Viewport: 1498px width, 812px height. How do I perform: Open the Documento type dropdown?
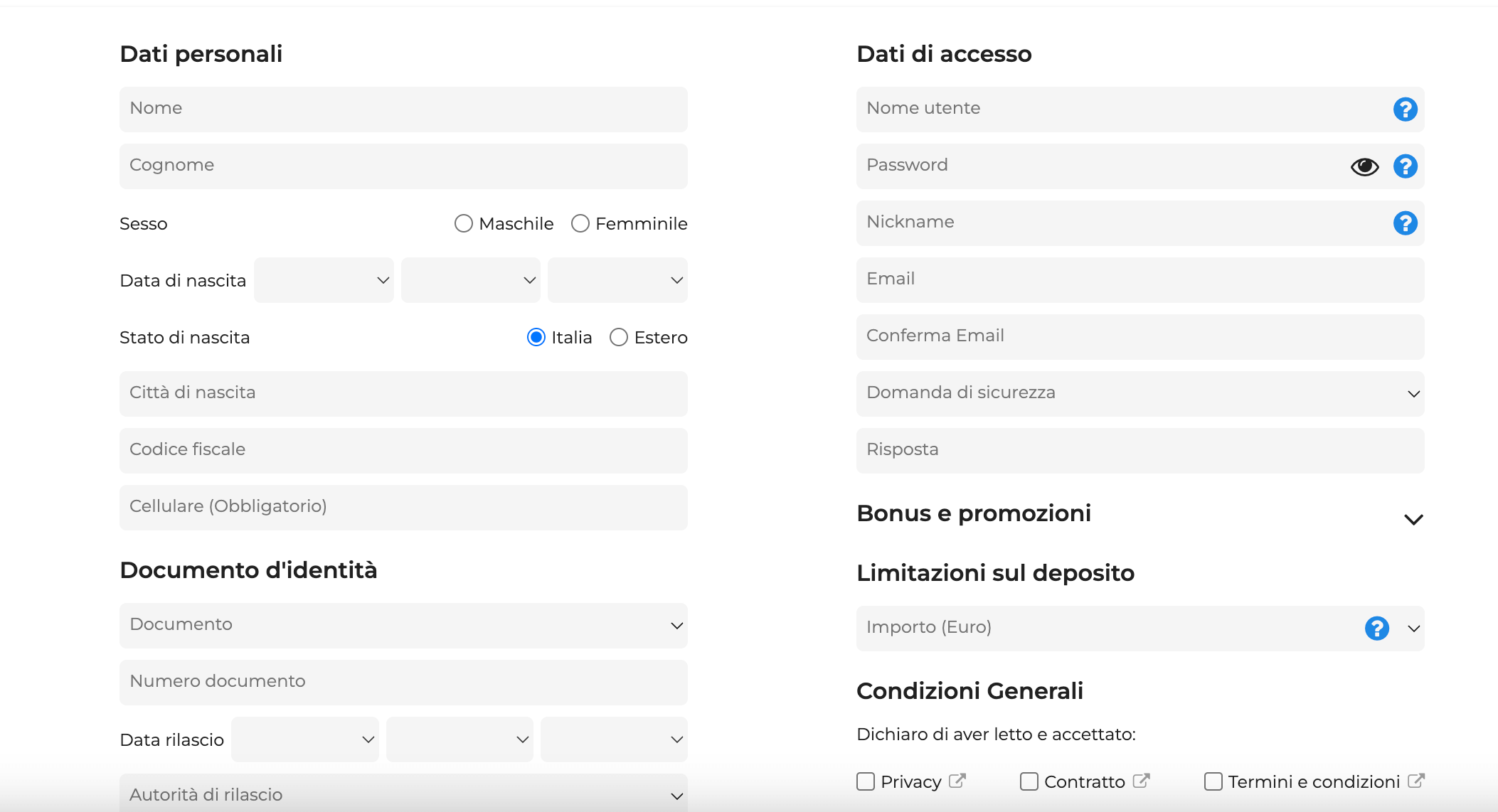tap(403, 626)
